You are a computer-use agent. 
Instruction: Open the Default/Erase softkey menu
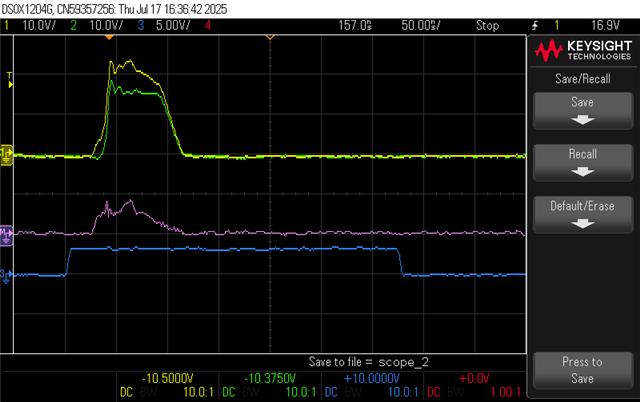point(583,214)
